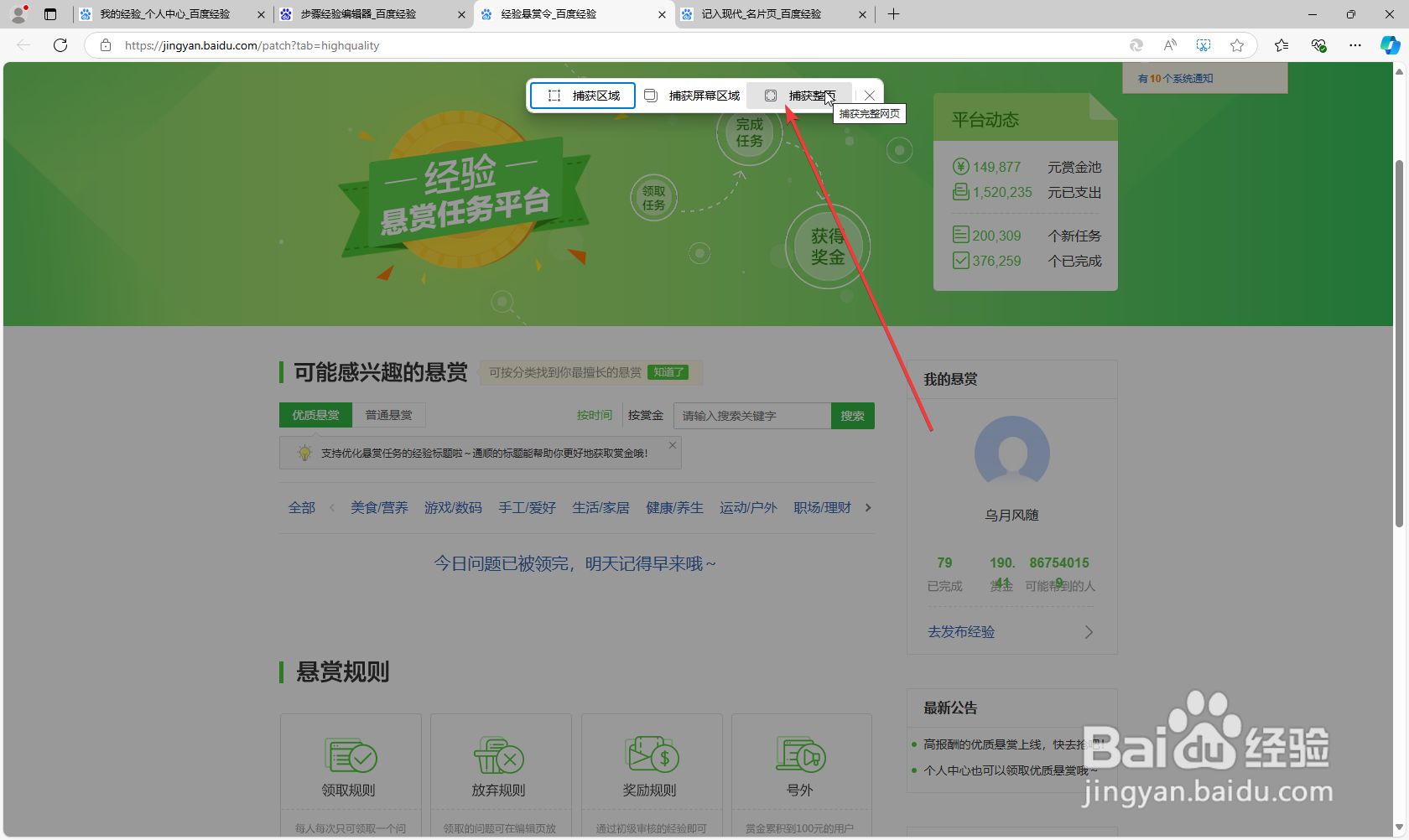The width and height of the screenshot is (1409, 840).
Task: Add this page to favorites star
Action: [1237, 45]
